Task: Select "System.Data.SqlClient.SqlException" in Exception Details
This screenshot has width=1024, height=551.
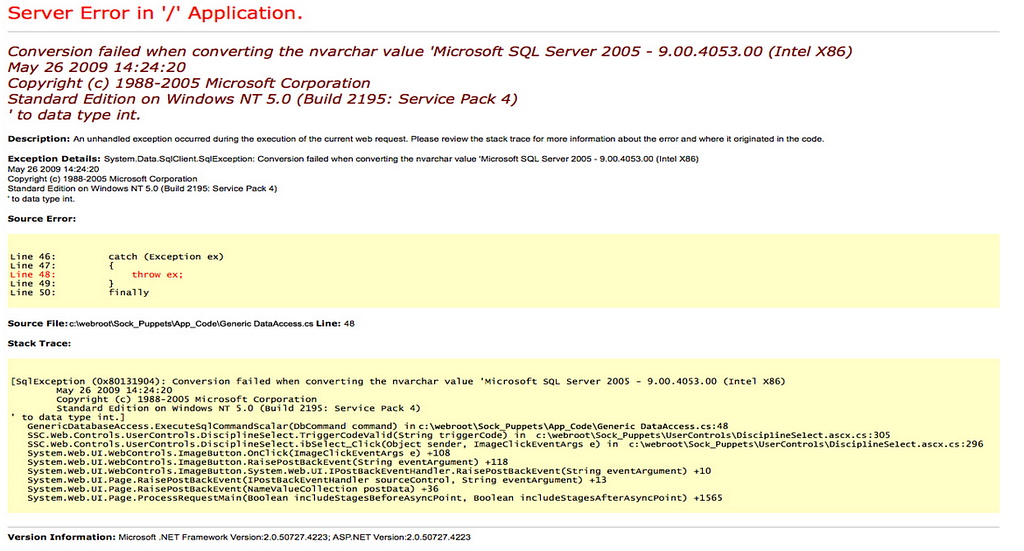Action: pyautogui.click(x=179, y=159)
